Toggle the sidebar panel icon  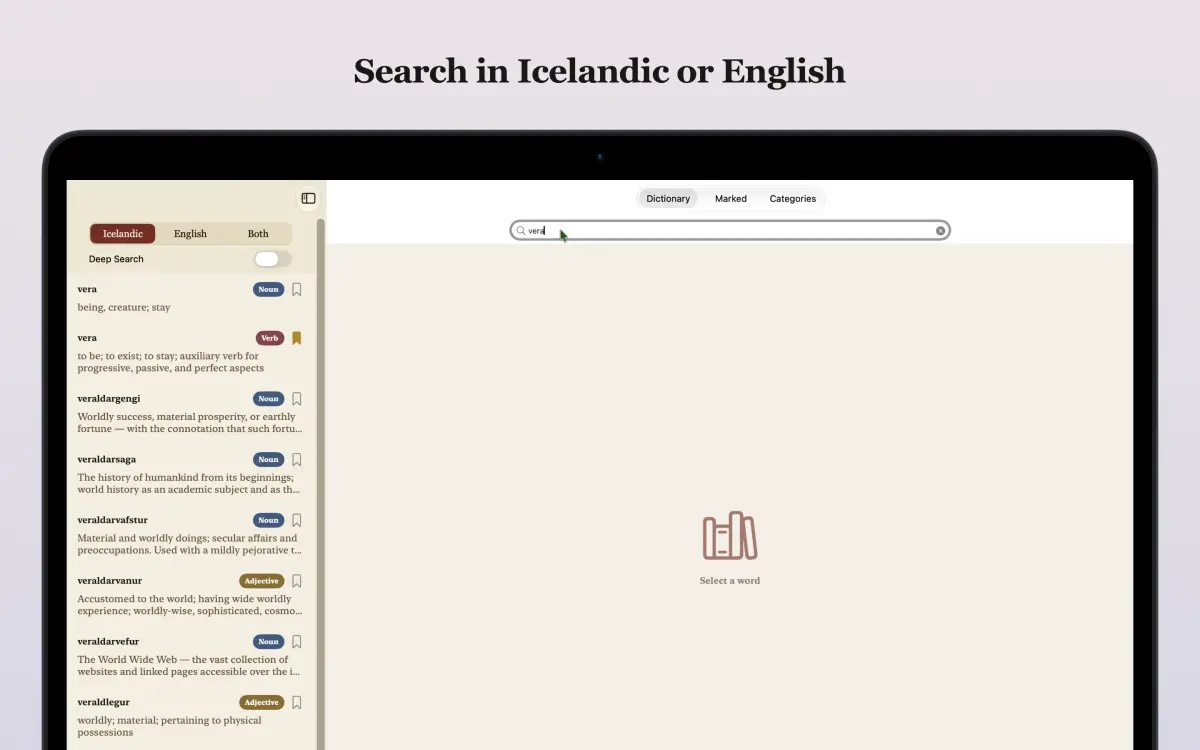click(x=308, y=199)
